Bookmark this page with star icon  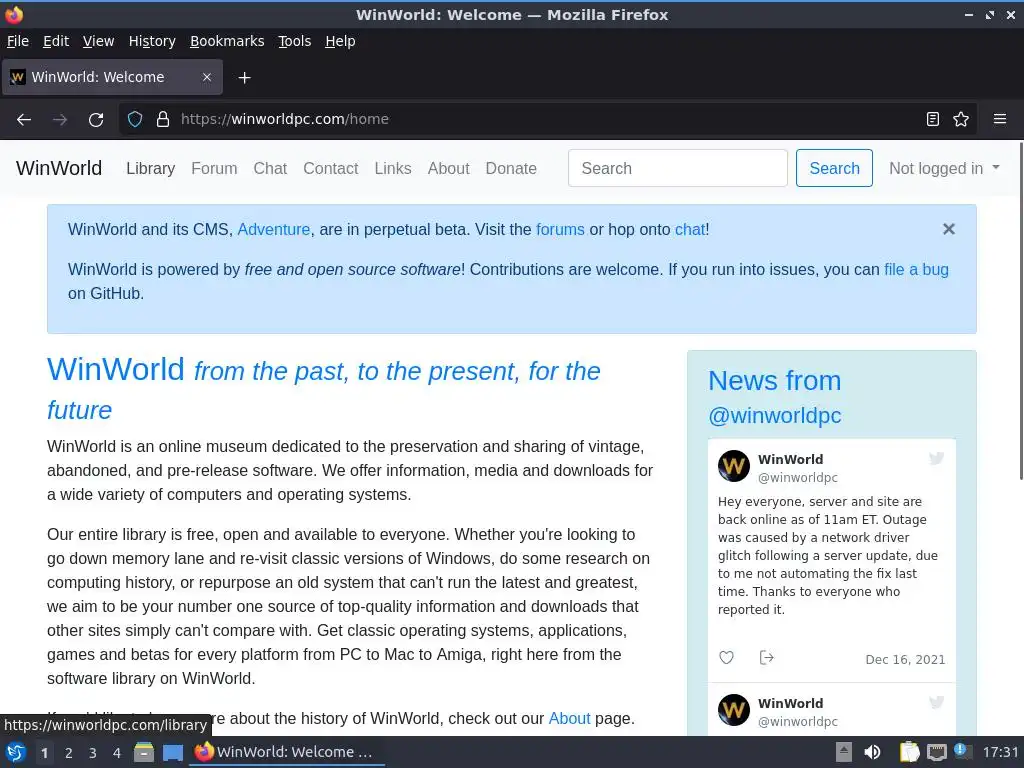961,120
